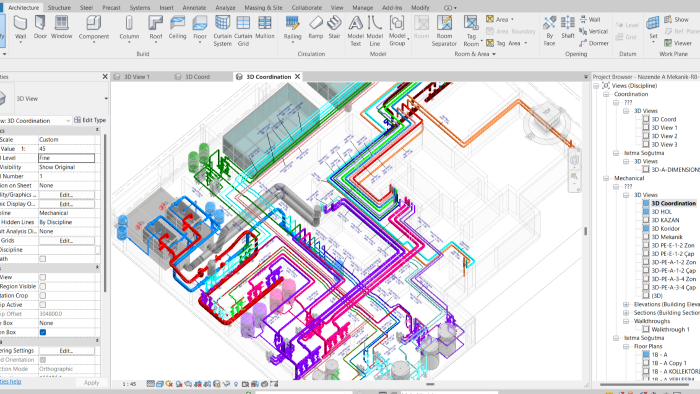Click the Model Text tool
700x394 pixels.
(355, 30)
